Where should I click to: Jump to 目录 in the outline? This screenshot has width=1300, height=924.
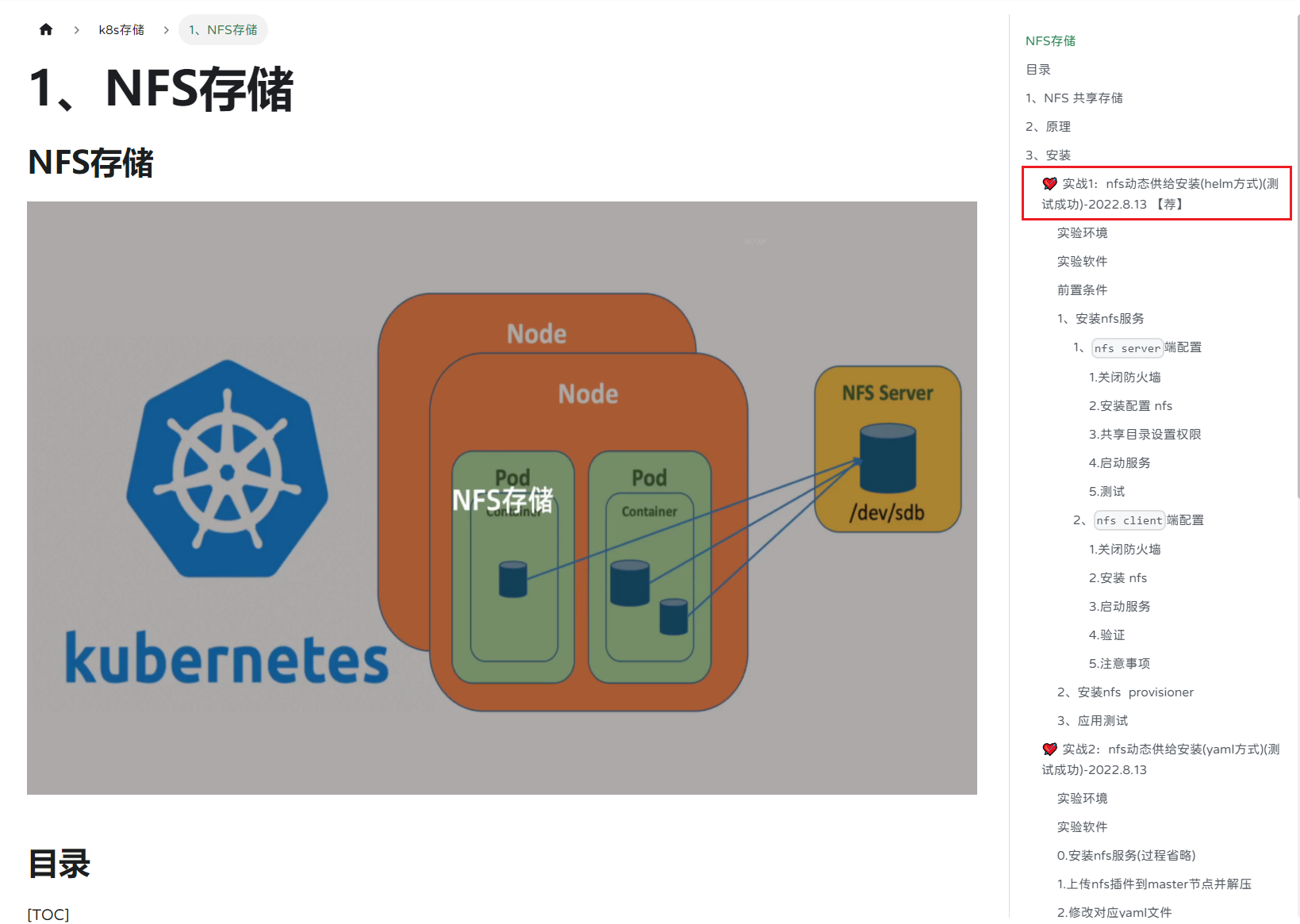pyautogui.click(x=1038, y=70)
